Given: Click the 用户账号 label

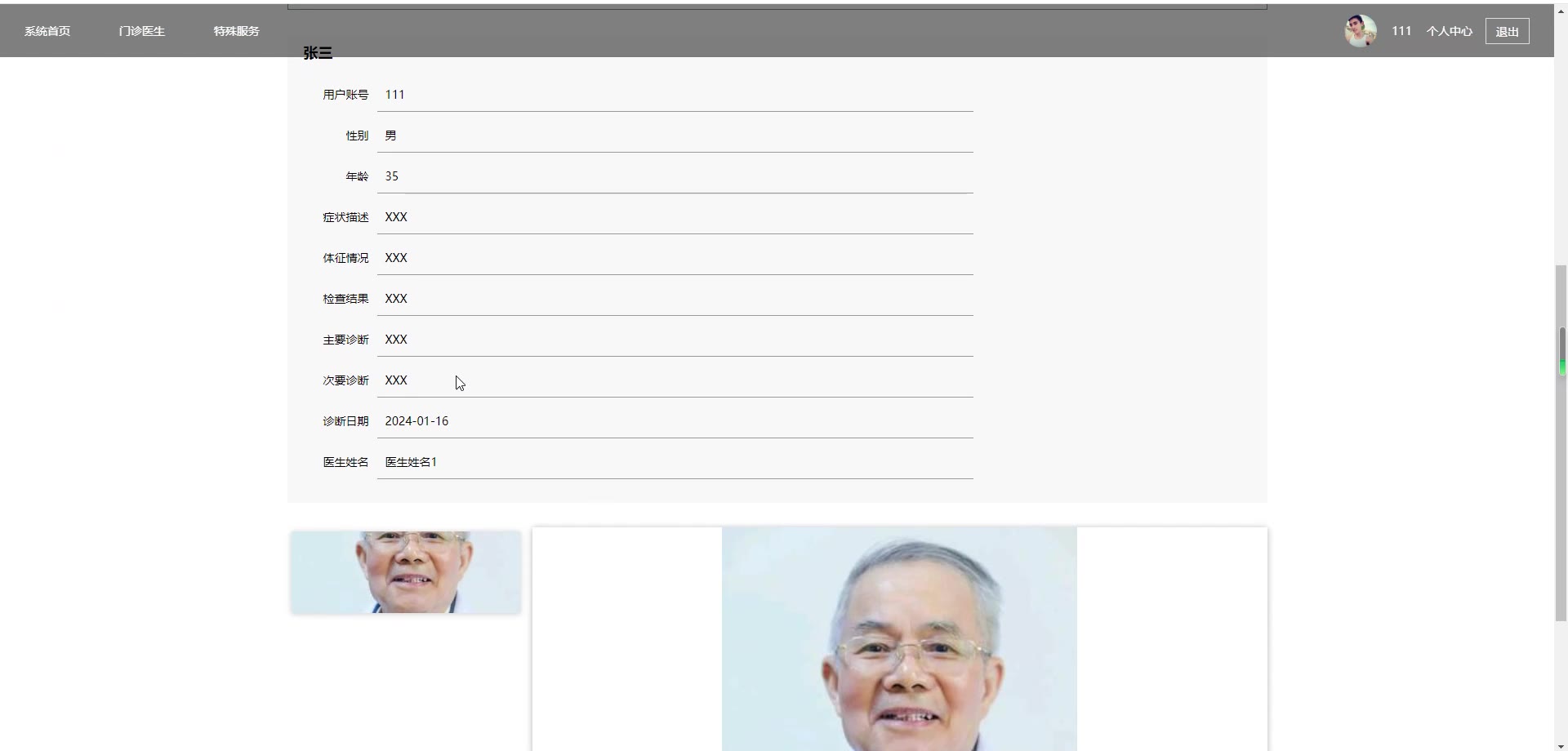Looking at the screenshot, I should point(345,95).
